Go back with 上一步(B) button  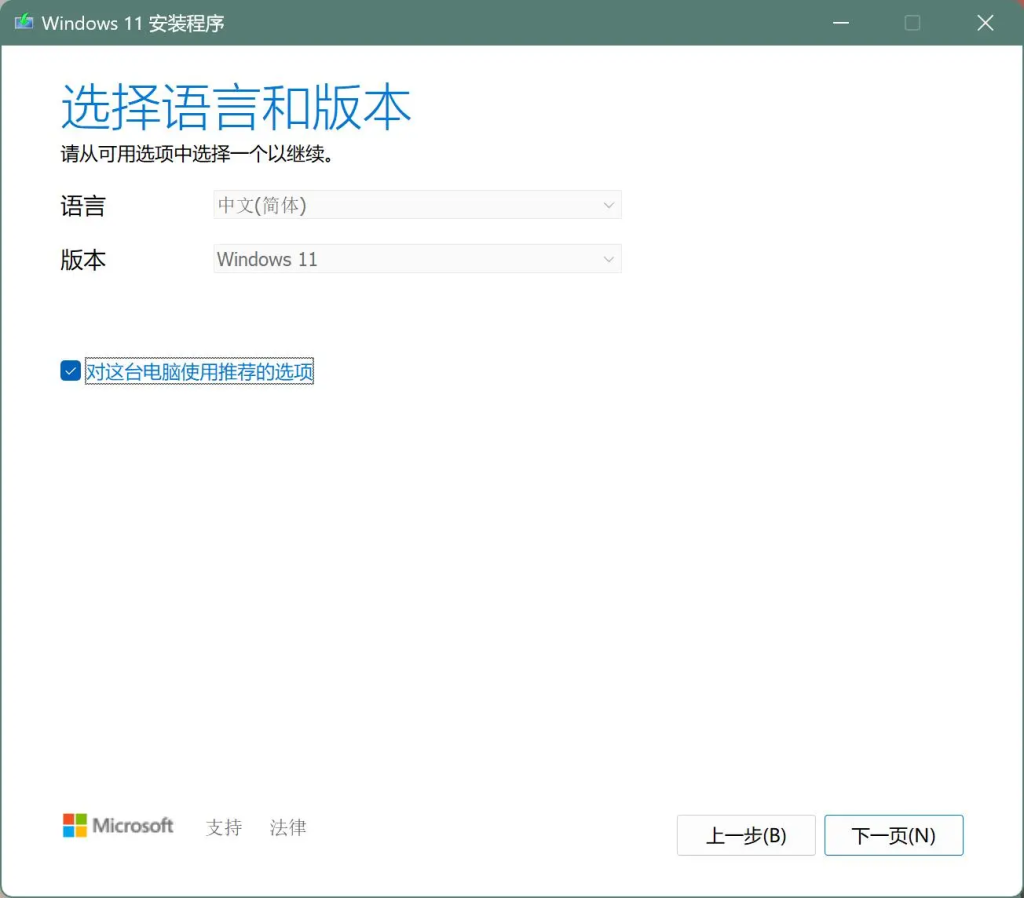(746, 835)
